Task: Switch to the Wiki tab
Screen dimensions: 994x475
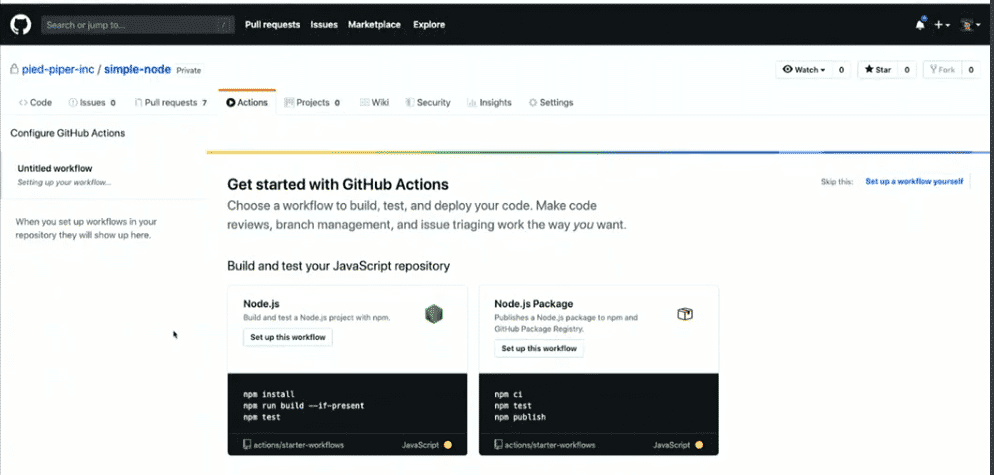Action: coord(375,102)
